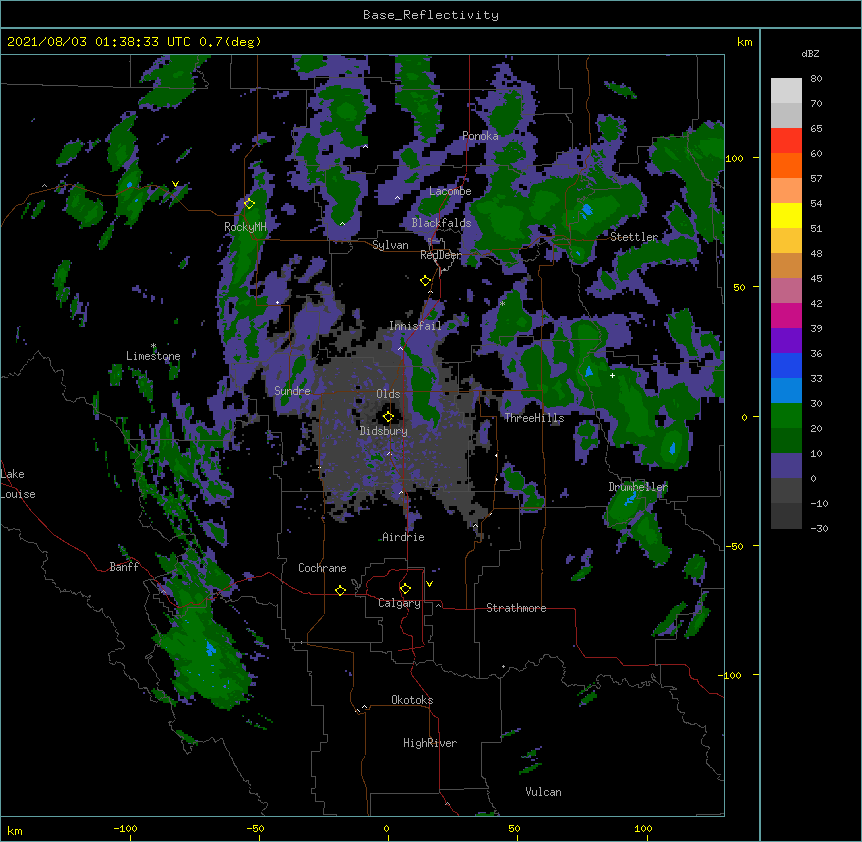Click the RedDeer city label
This screenshot has width=862, height=842.
[441, 255]
